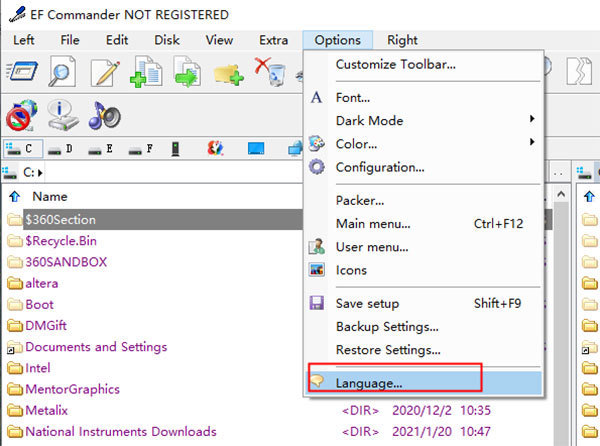This screenshot has width=600, height=446.
Task: Open the Language option
Action: point(424,383)
